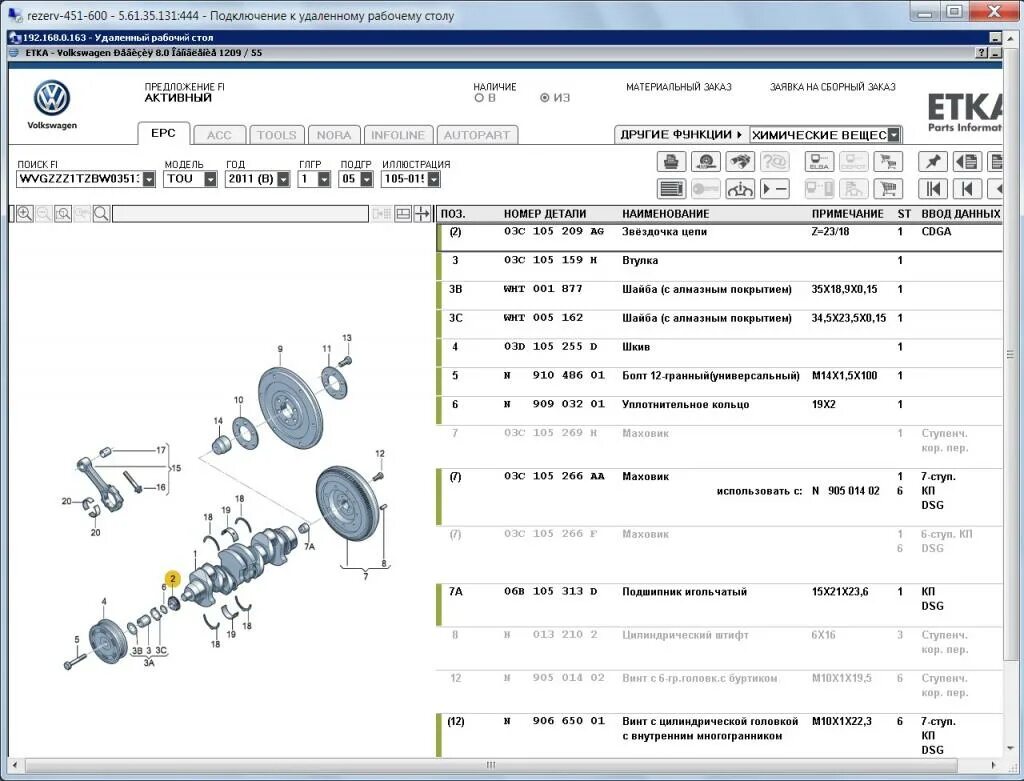Switch to the EPC tab

[x=163, y=133]
